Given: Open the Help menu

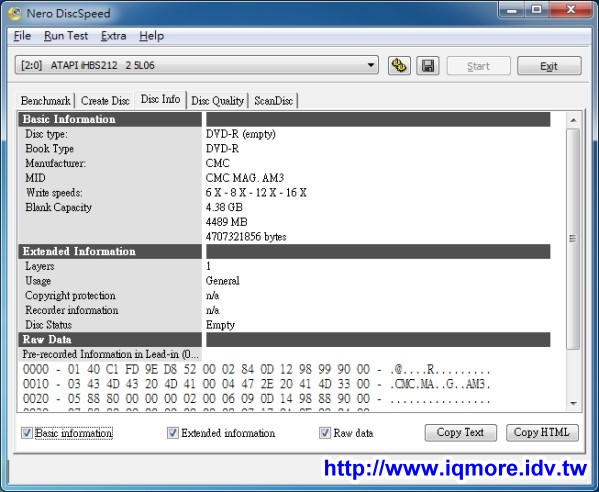Looking at the screenshot, I should pyautogui.click(x=151, y=36).
